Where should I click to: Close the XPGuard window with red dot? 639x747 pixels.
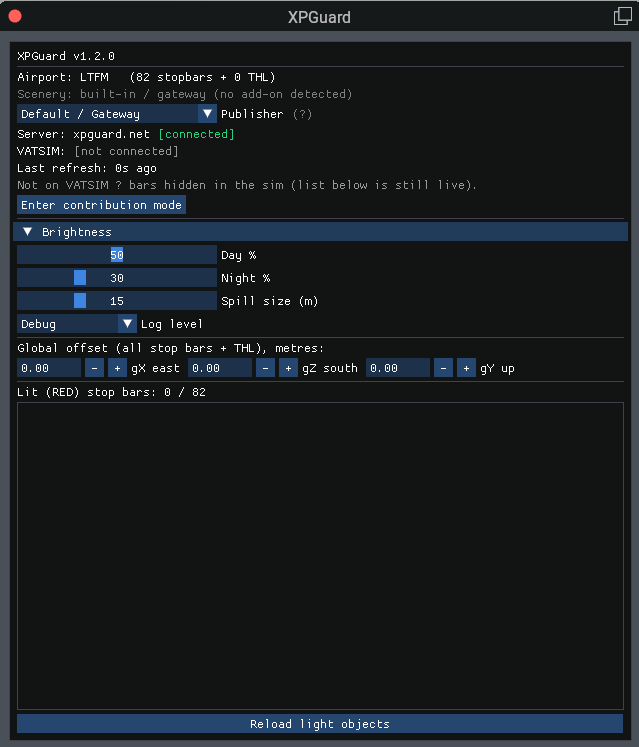click(x=15, y=16)
